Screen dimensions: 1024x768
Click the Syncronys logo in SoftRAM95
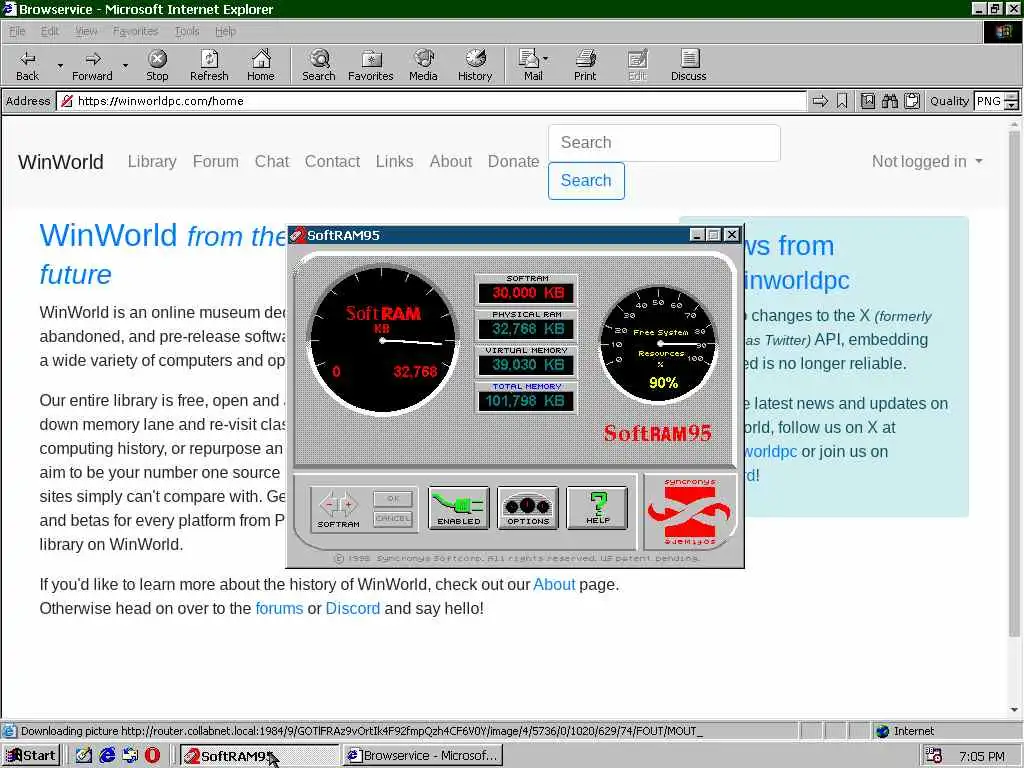click(x=690, y=512)
